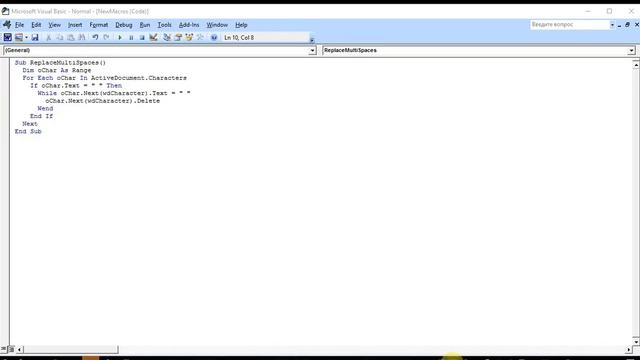Open the Properties Window icon

click(178, 37)
